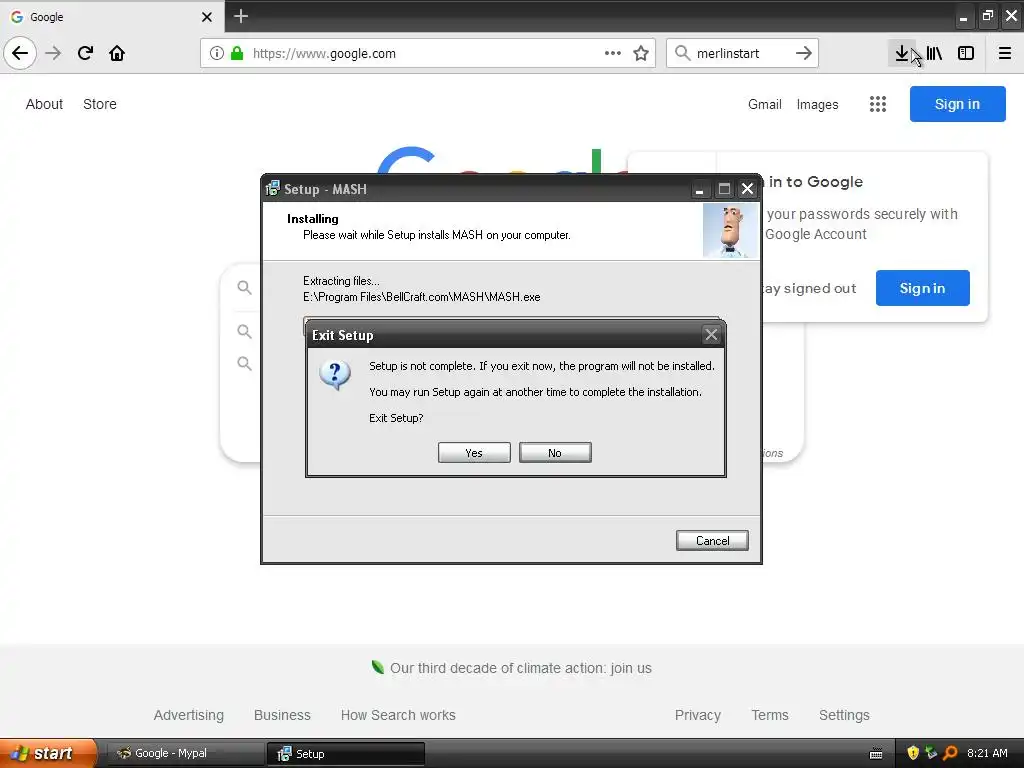This screenshot has height=768, width=1024.
Task: Select the Google browser tab
Action: click(112, 16)
